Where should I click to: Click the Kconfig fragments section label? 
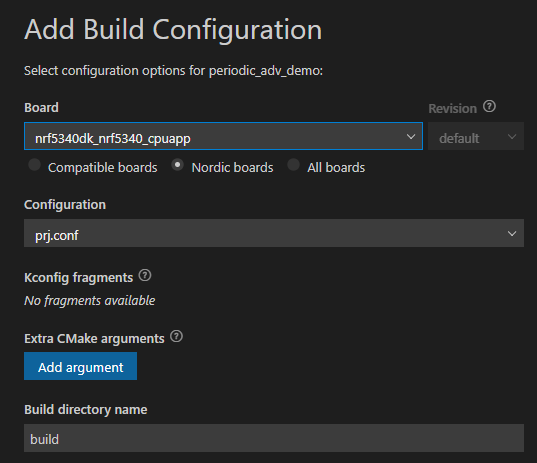coord(78,278)
